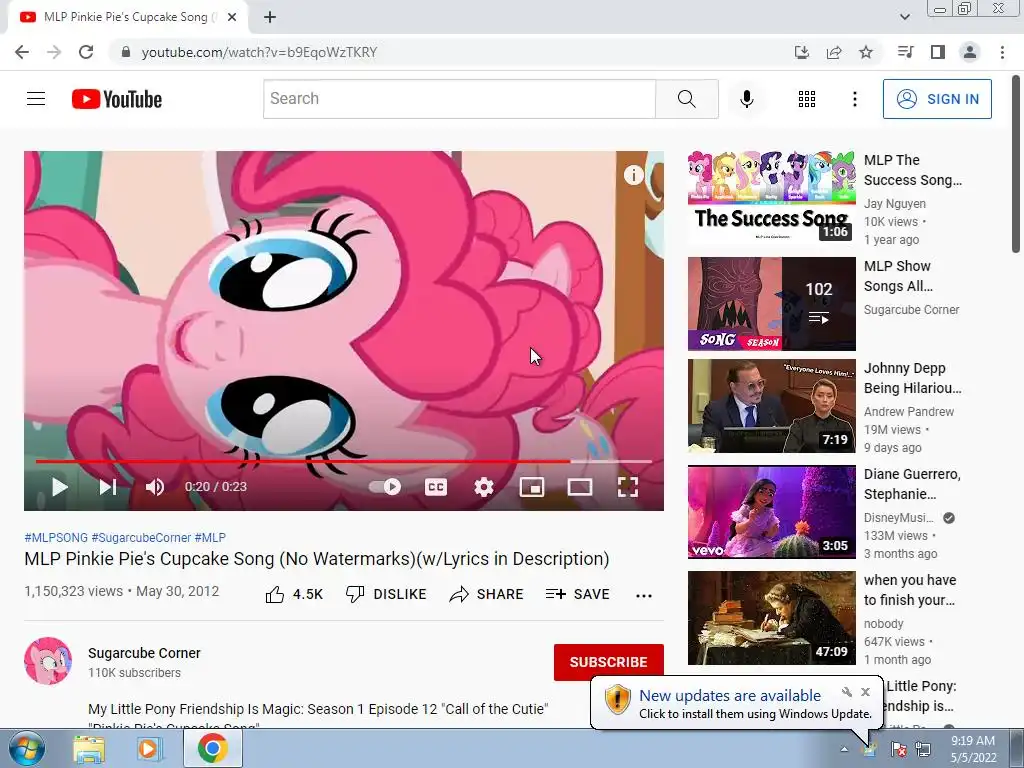Open the YouTube apps grid
1024x768 pixels.
[x=807, y=99]
